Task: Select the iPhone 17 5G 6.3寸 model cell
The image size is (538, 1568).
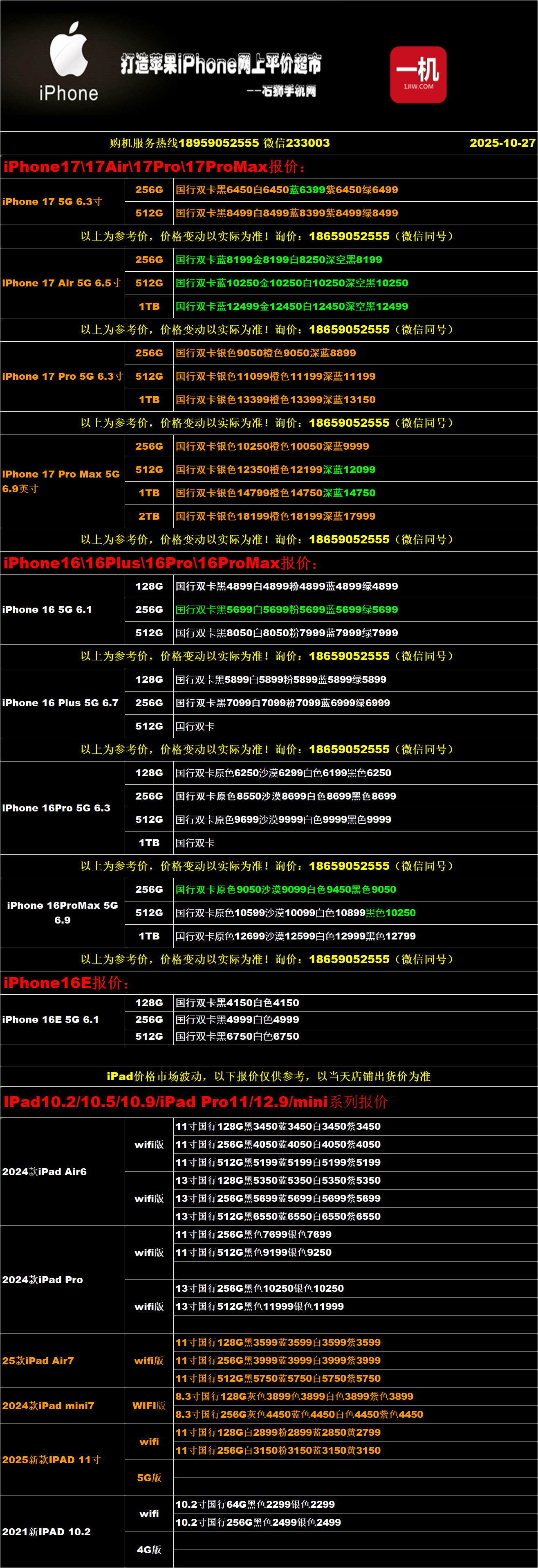Action: click(x=52, y=201)
